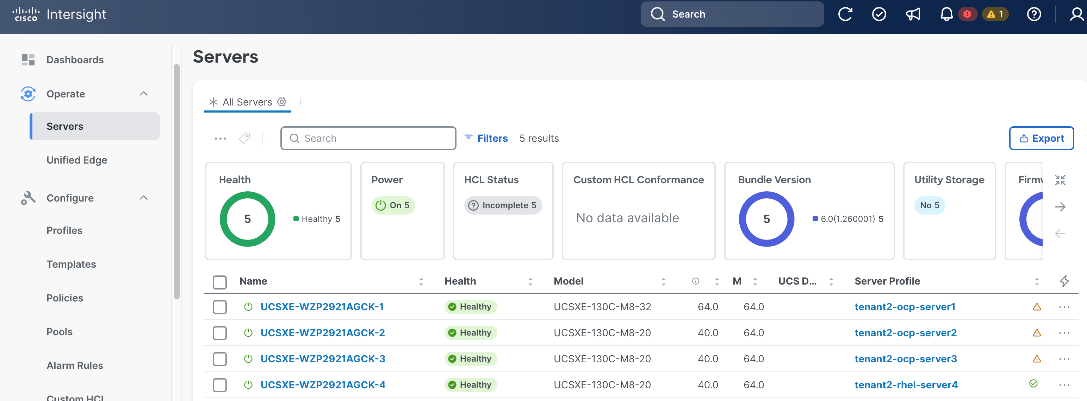Screen dimensions: 1087x401
Task: Open the user profile icon
Action: pos(1076,14)
